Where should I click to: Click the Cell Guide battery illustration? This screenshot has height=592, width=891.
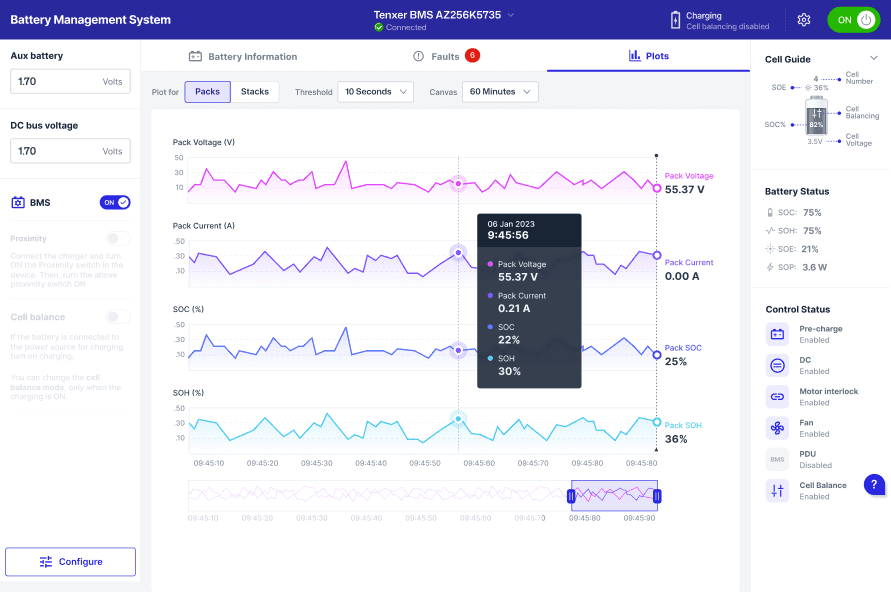point(817,115)
